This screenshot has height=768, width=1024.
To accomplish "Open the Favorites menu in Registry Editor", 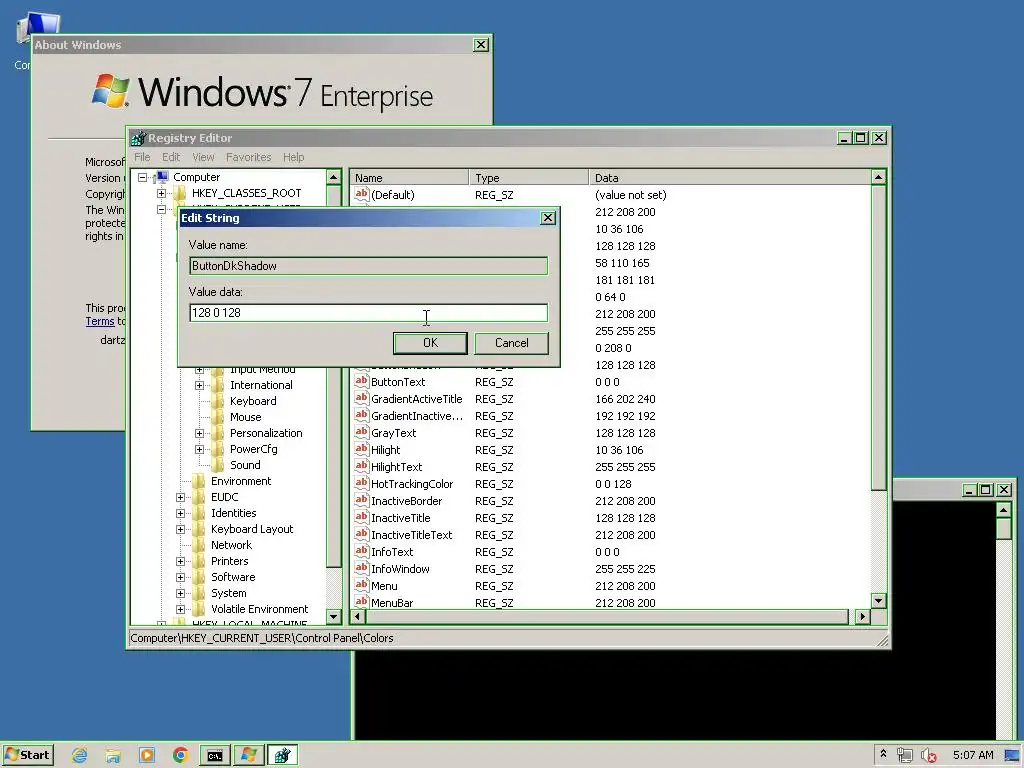I will click(x=248, y=157).
